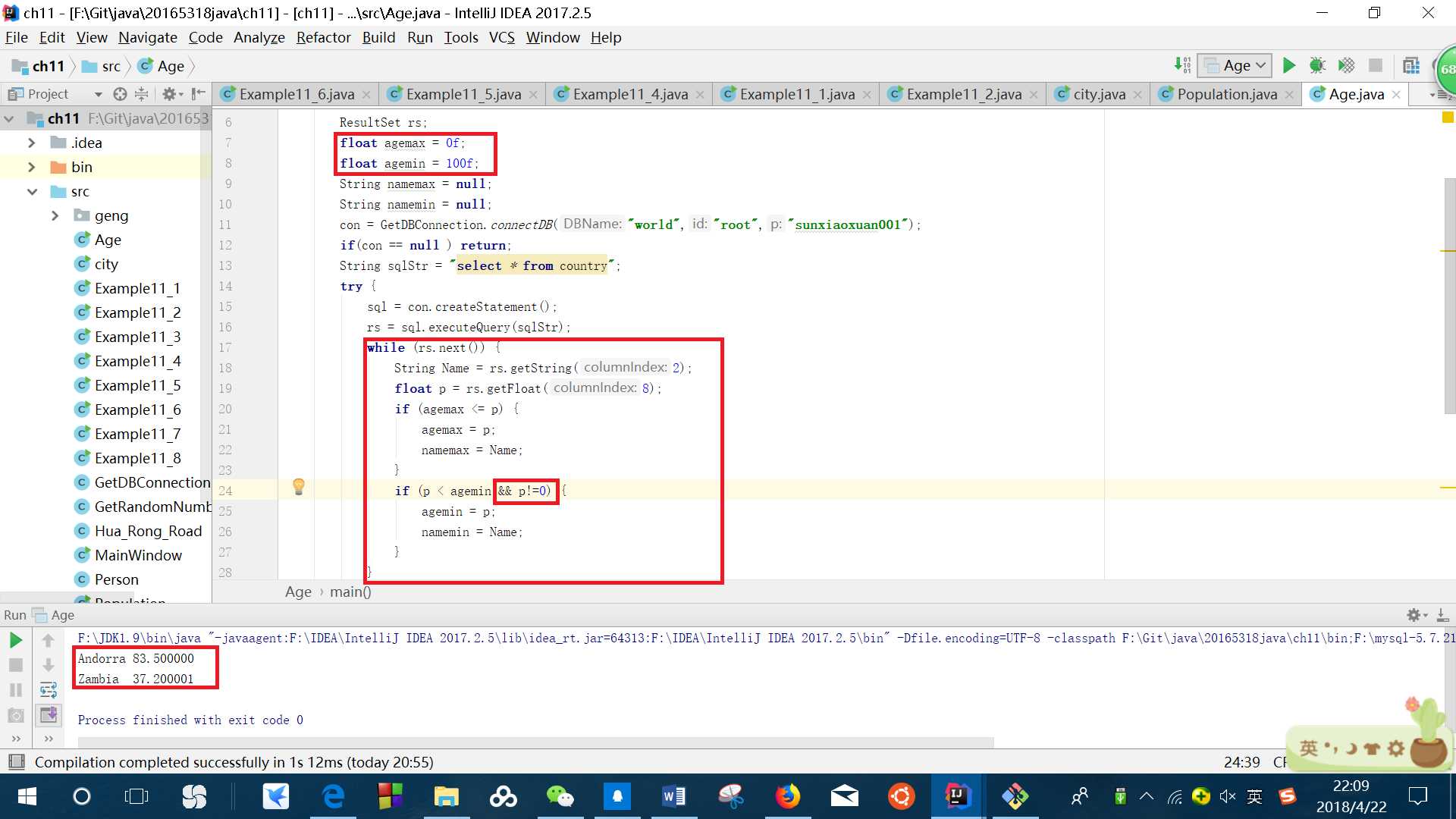Close the Age.java tab
This screenshot has height=819, width=1456.
tap(1396, 95)
